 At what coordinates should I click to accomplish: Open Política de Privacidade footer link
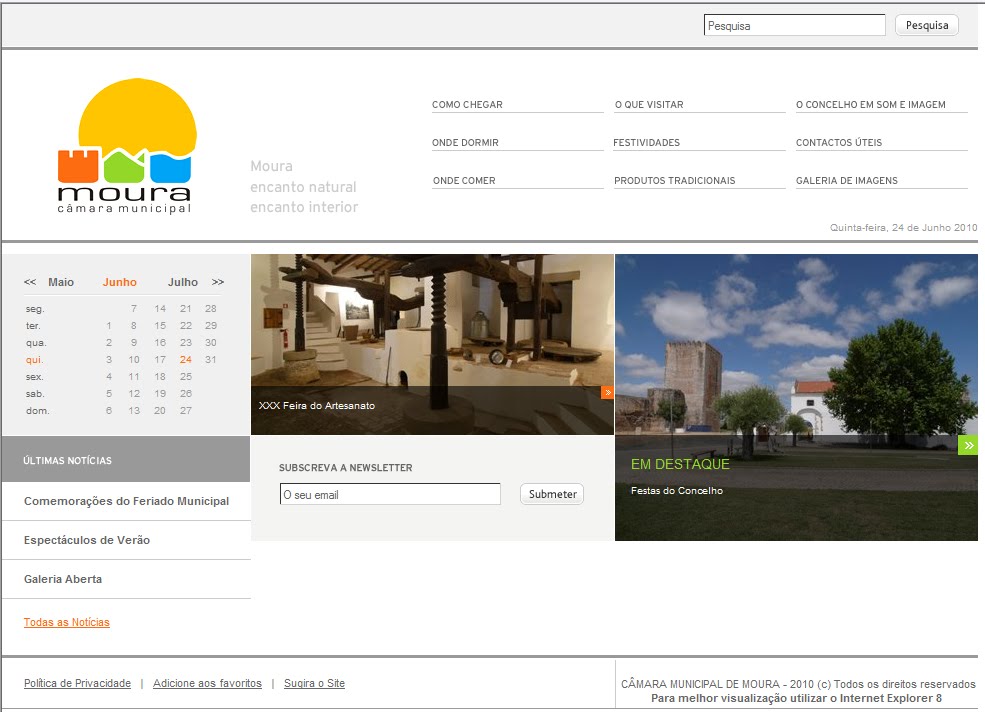coord(77,683)
